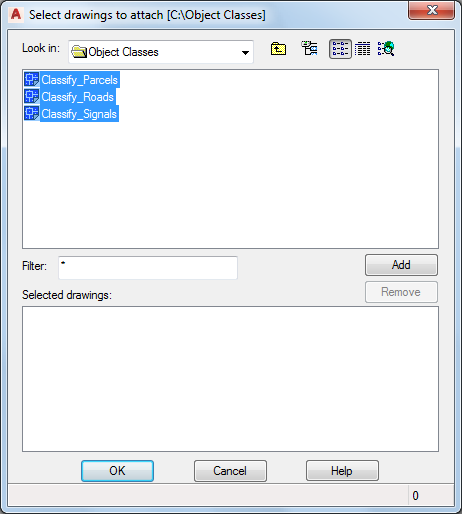Image resolution: width=462 pixels, height=514 pixels.
Task: Click the Classify_Signals drawing file icon
Action: (32, 113)
